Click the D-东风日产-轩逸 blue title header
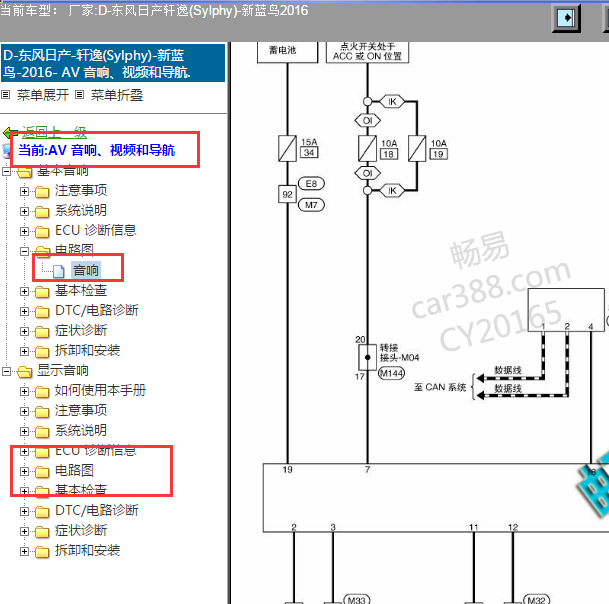 tap(113, 63)
